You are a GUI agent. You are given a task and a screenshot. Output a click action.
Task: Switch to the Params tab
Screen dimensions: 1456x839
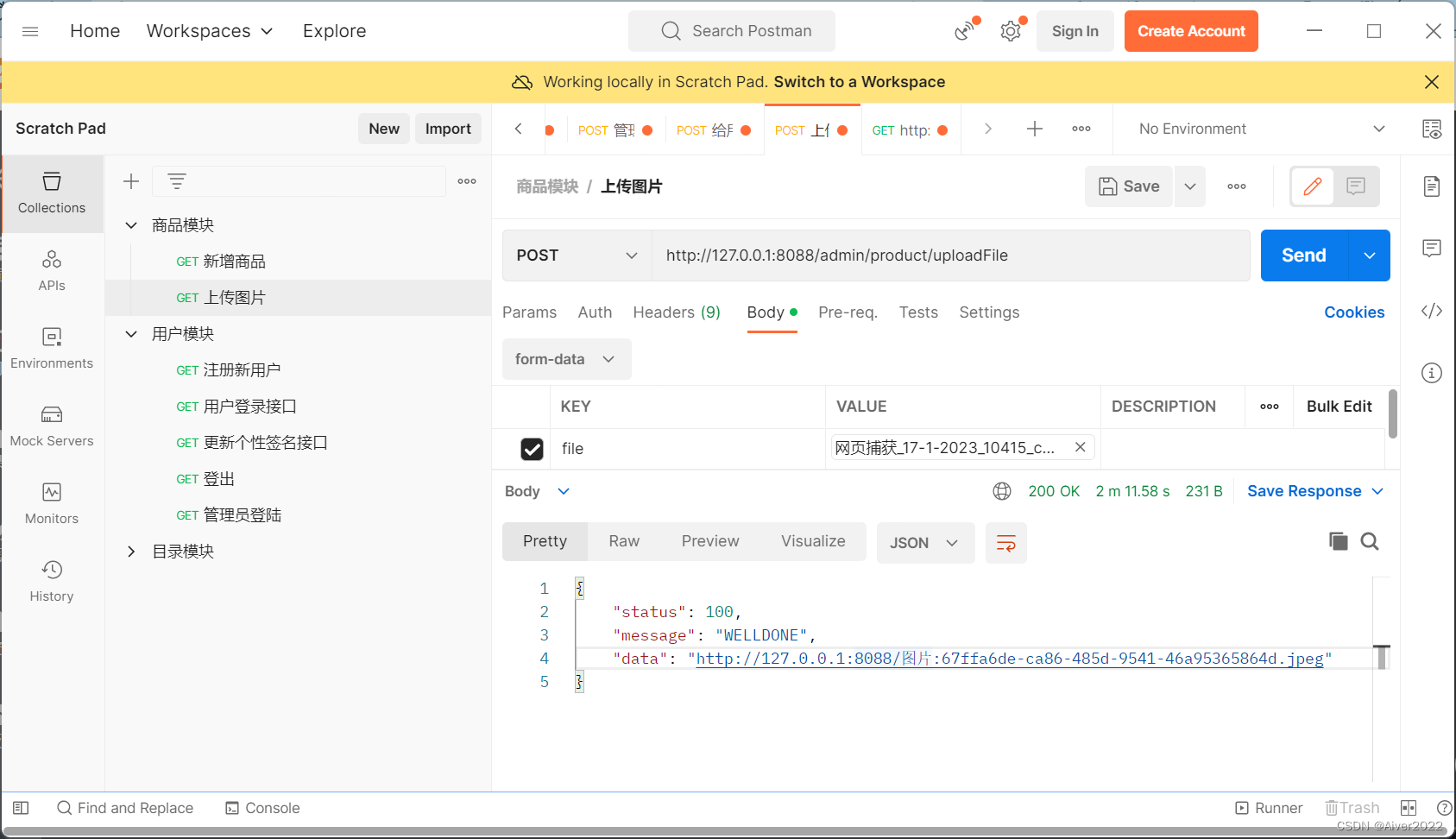tap(529, 312)
